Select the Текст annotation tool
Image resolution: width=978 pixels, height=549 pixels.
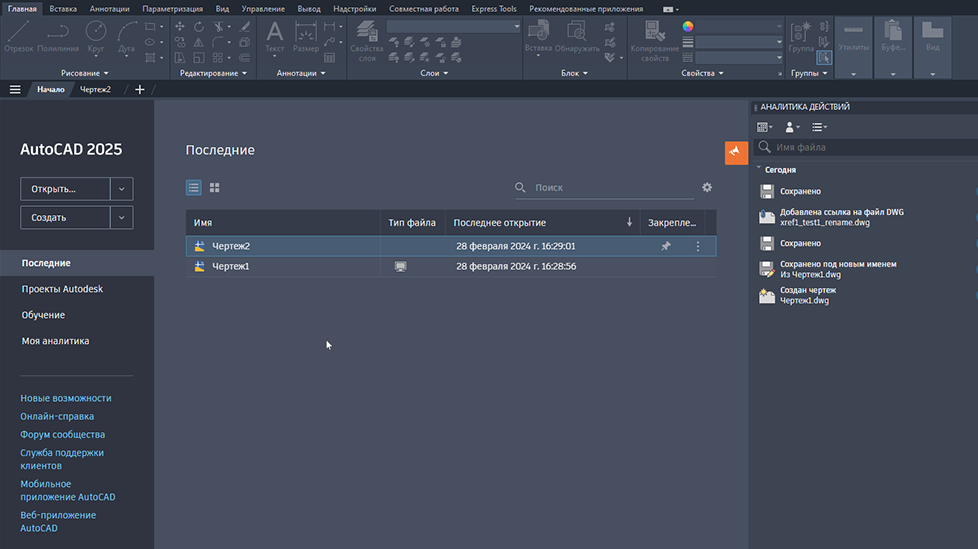(x=274, y=37)
